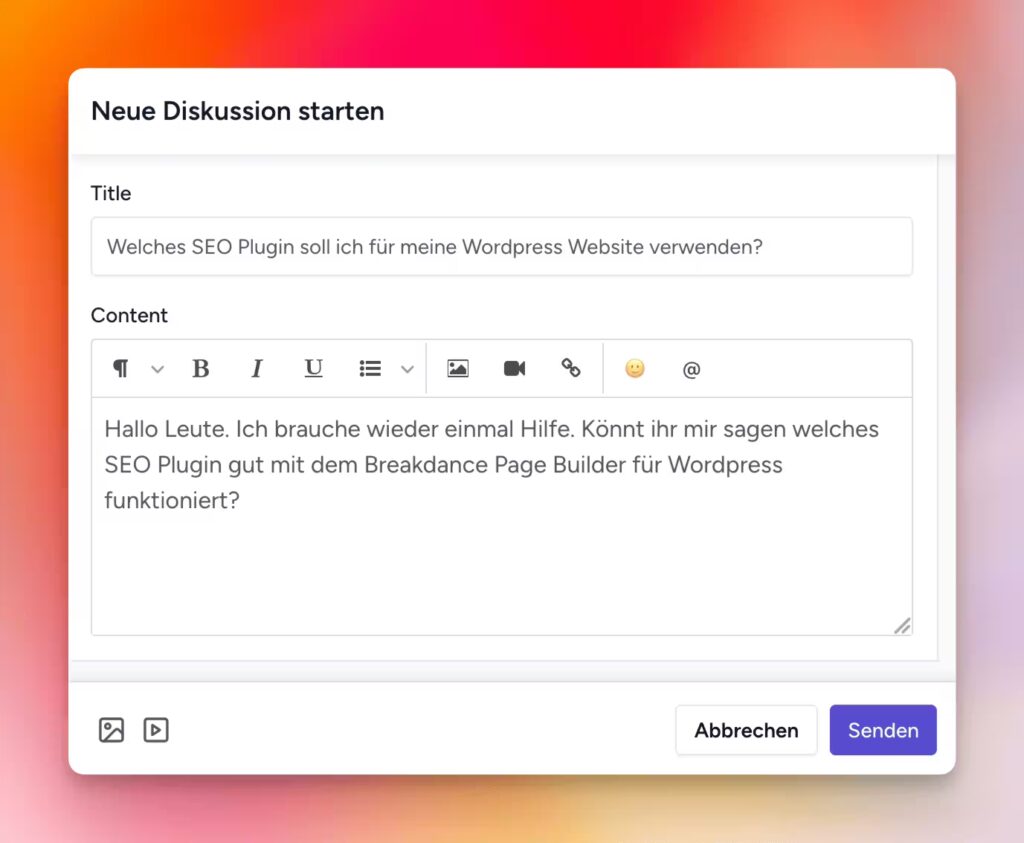Expand the list type dropdown arrow
The height and width of the screenshot is (843, 1024).
[x=408, y=370]
